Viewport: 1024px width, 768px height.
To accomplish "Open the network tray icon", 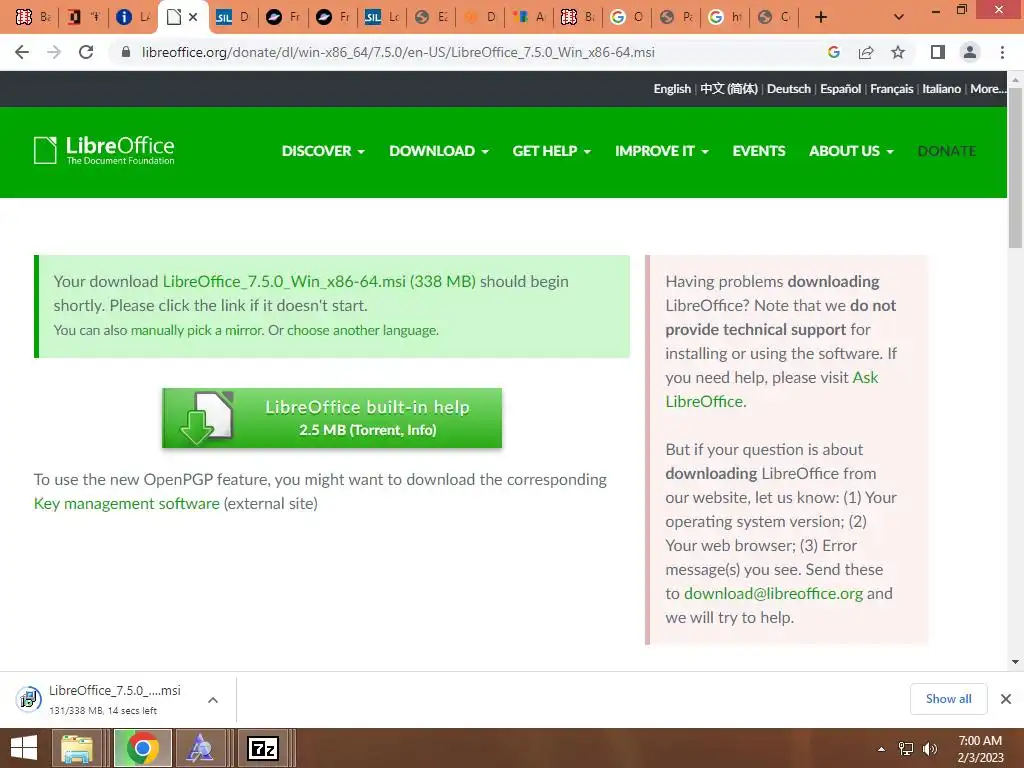I will pyautogui.click(x=906, y=749).
